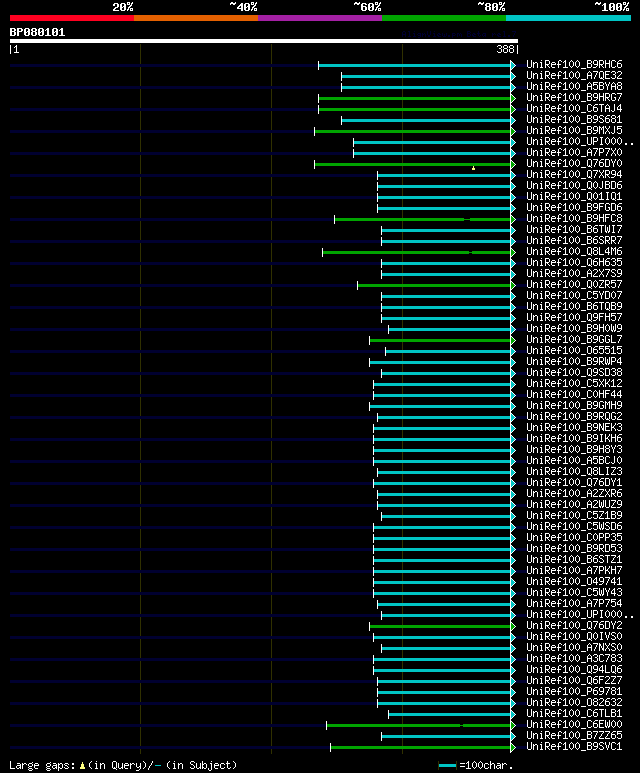Open hit UniRef100_B9RWP4
This screenshot has width=640, height=773.
click(x=574, y=361)
